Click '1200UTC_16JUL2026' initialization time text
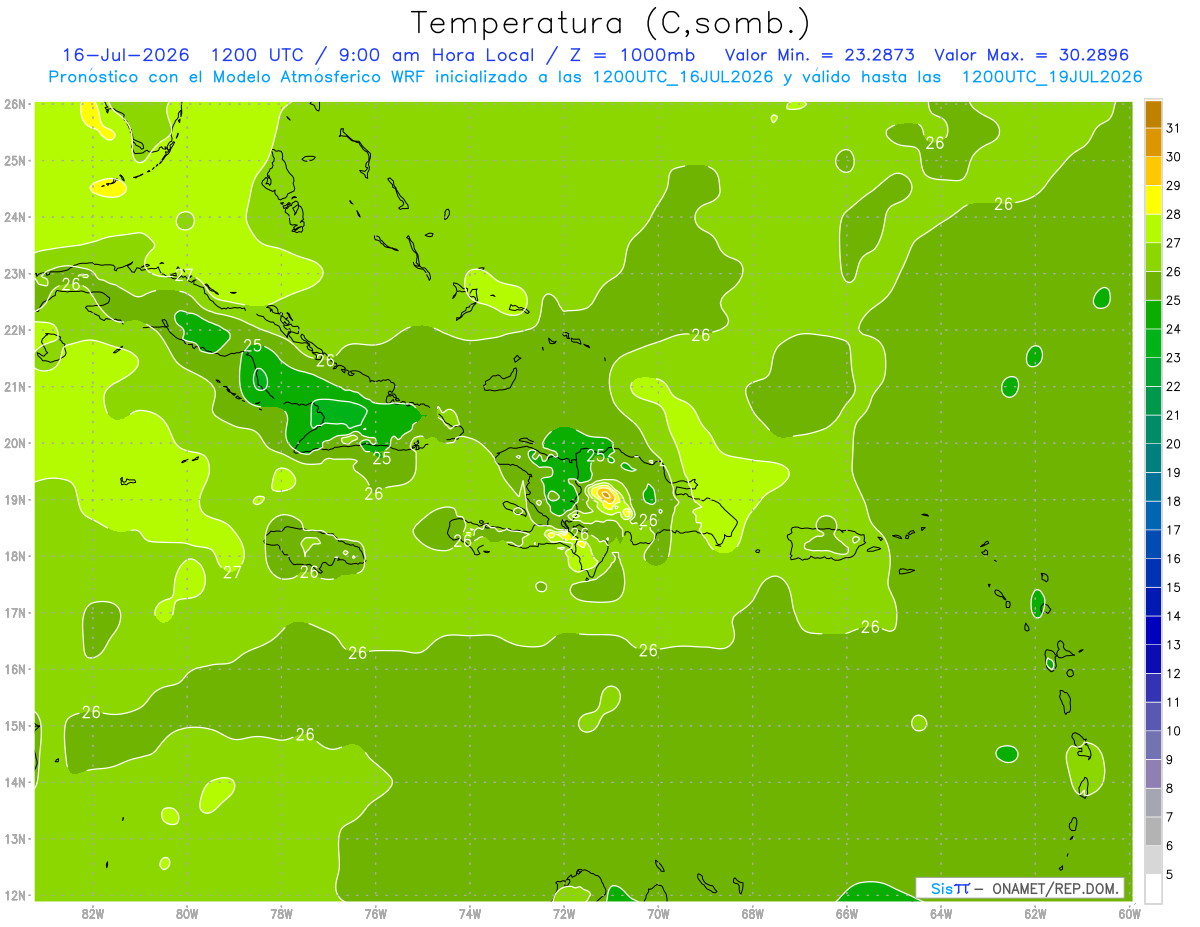This screenshot has width=1200, height=927. coord(683,76)
